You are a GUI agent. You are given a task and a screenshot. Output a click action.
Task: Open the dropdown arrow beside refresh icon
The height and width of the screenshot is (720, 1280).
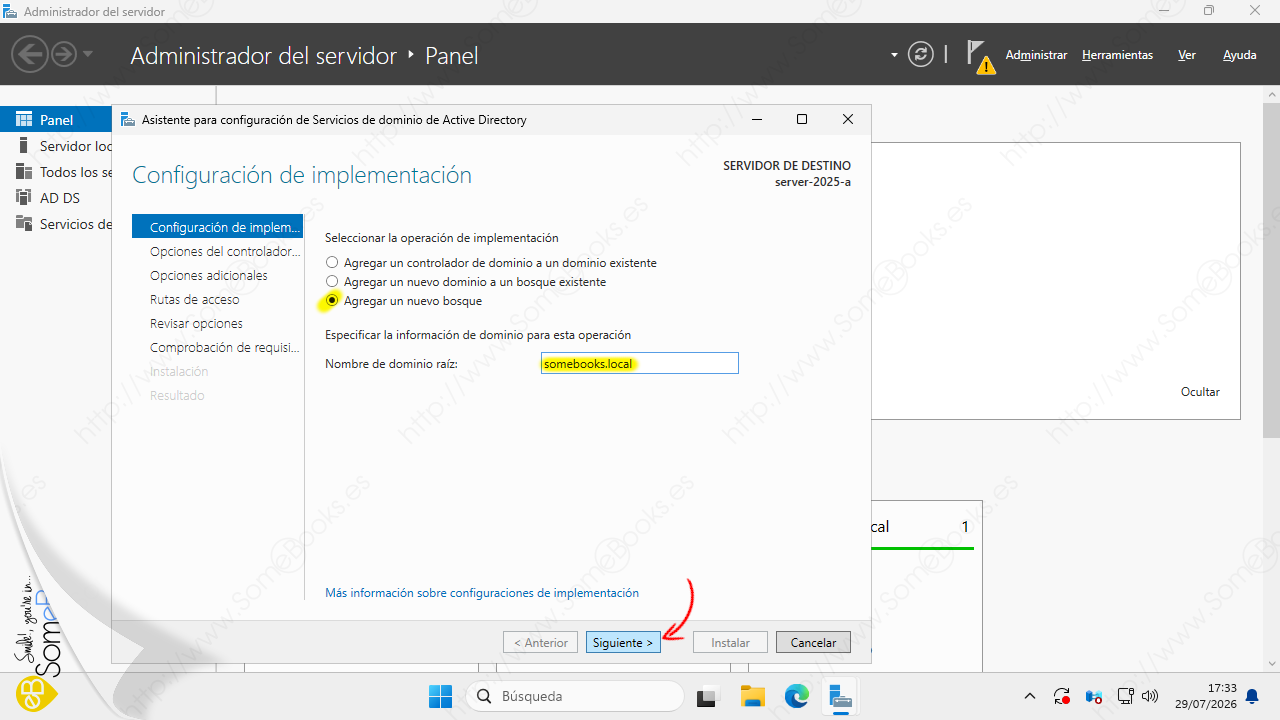coord(894,55)
